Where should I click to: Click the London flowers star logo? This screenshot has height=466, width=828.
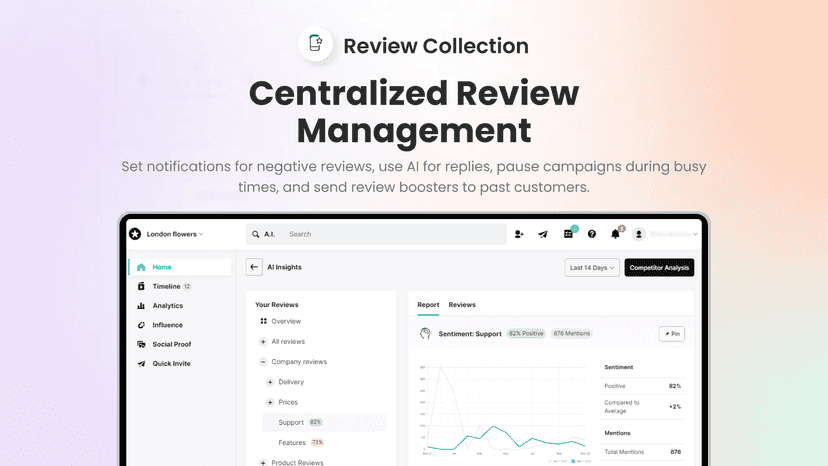pyautogui.click(x=135, y=234)
